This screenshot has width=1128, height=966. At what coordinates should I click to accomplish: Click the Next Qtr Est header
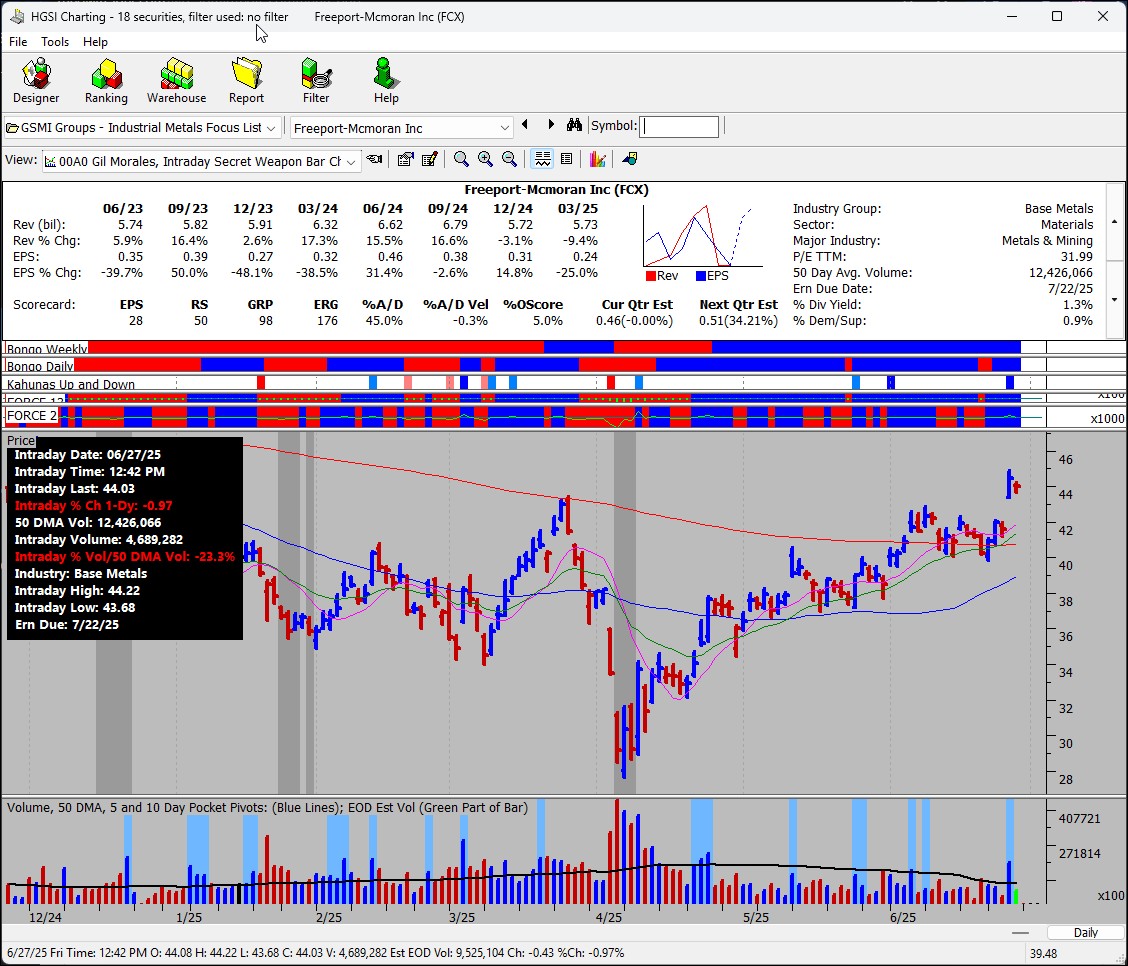tap(739, 304)
